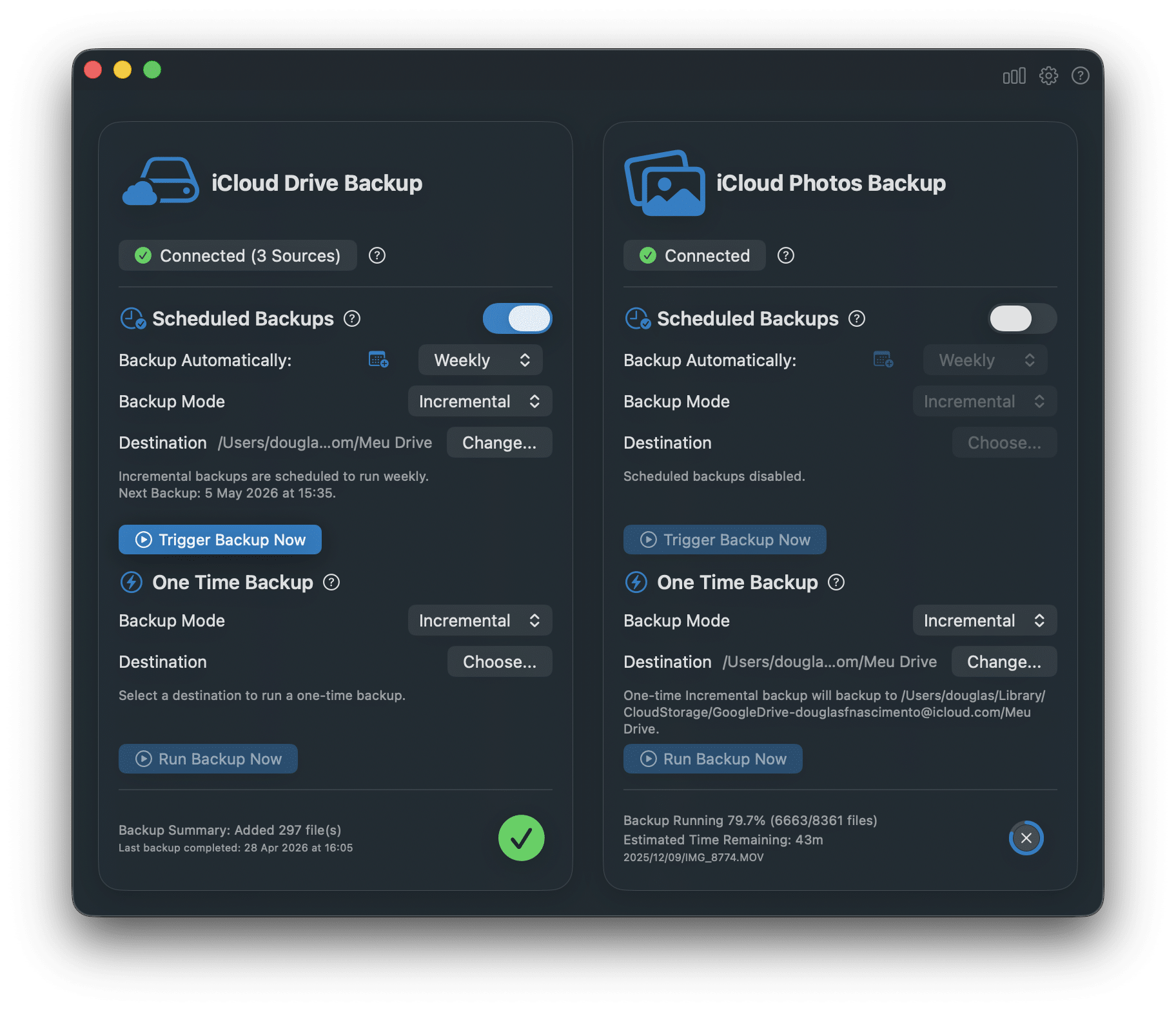Click the '2025/12/09/IMG_8774.MOV' file name
This screenshot has width=1176, height=1012.
point(694,857)
